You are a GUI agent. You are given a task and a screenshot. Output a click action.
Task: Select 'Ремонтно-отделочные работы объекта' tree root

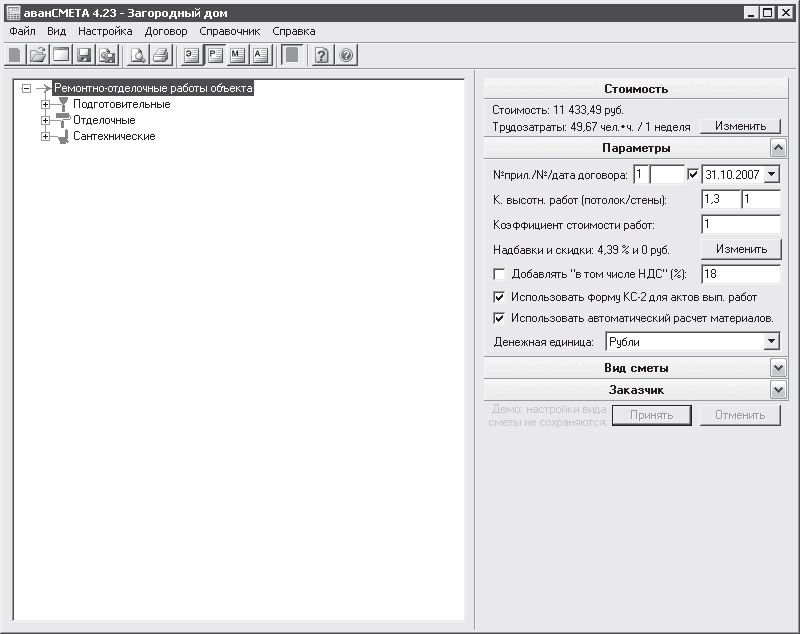click(x=153, y=88)
